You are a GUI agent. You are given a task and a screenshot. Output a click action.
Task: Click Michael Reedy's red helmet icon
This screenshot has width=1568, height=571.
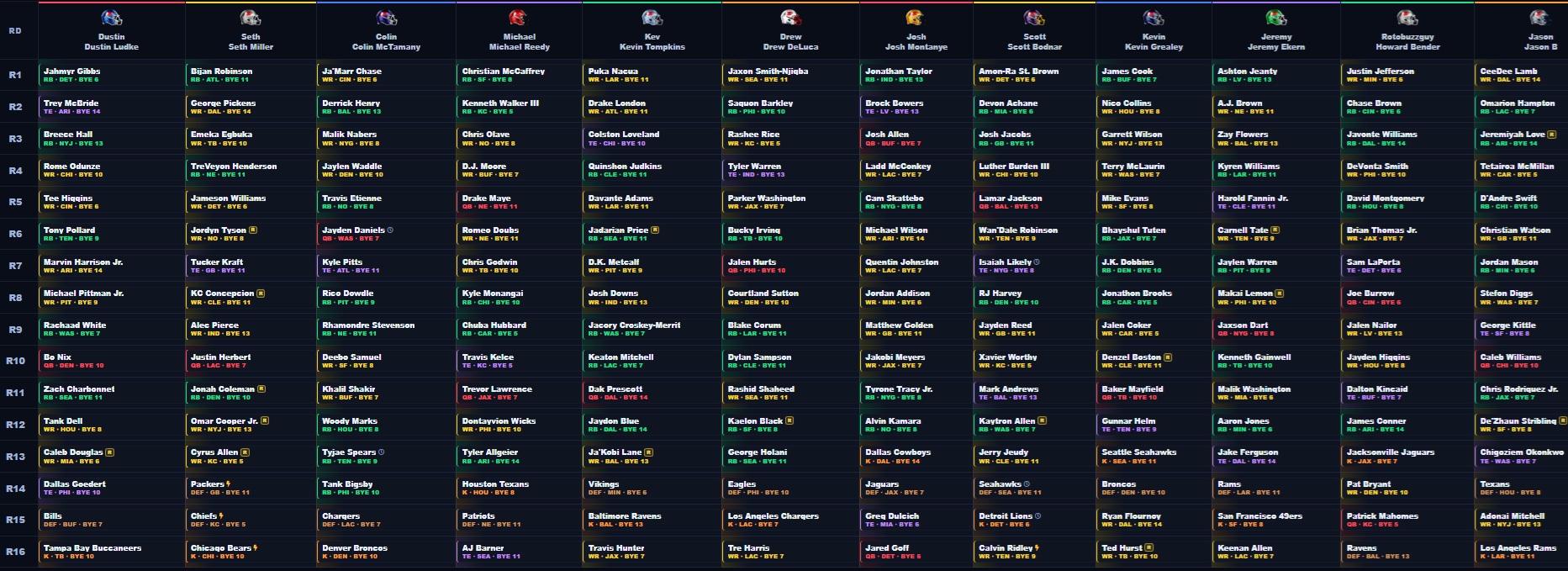519,18
